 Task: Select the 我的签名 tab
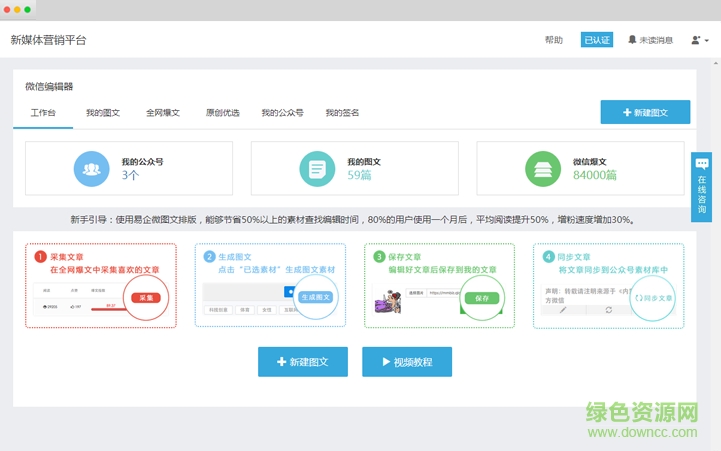coord(342,113)
